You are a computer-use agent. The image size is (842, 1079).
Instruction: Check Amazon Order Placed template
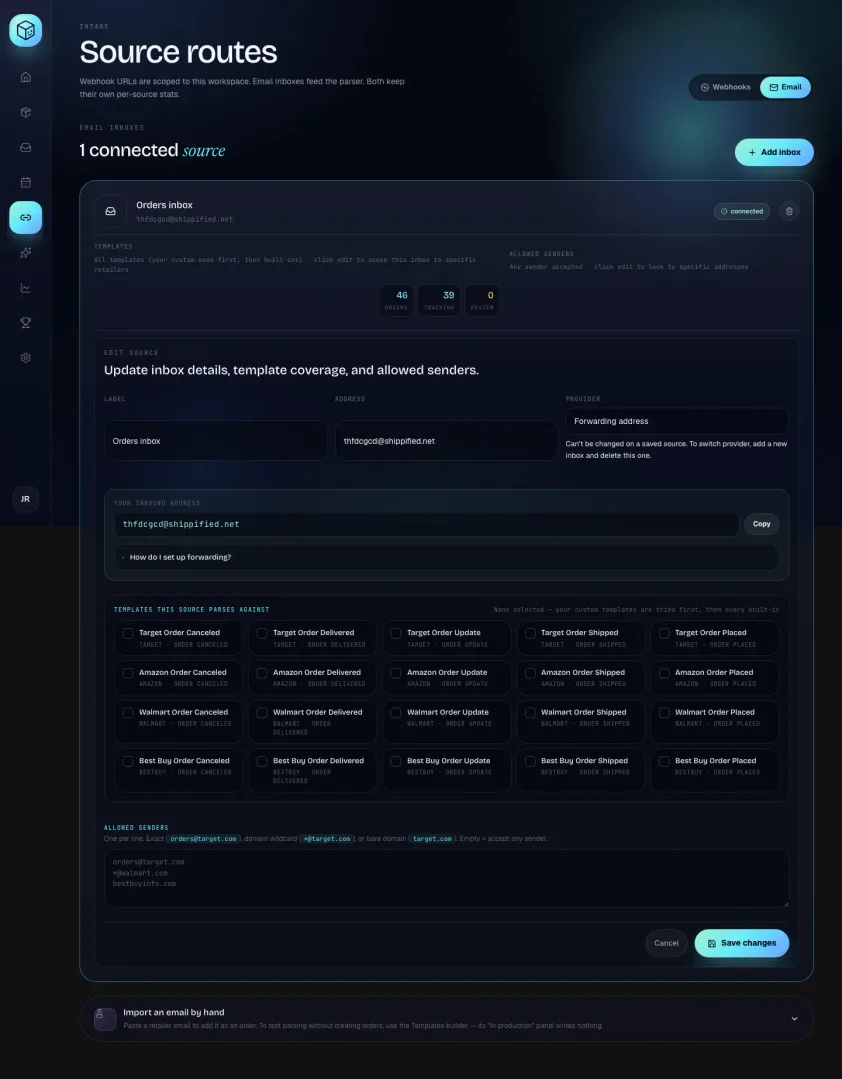665,673
